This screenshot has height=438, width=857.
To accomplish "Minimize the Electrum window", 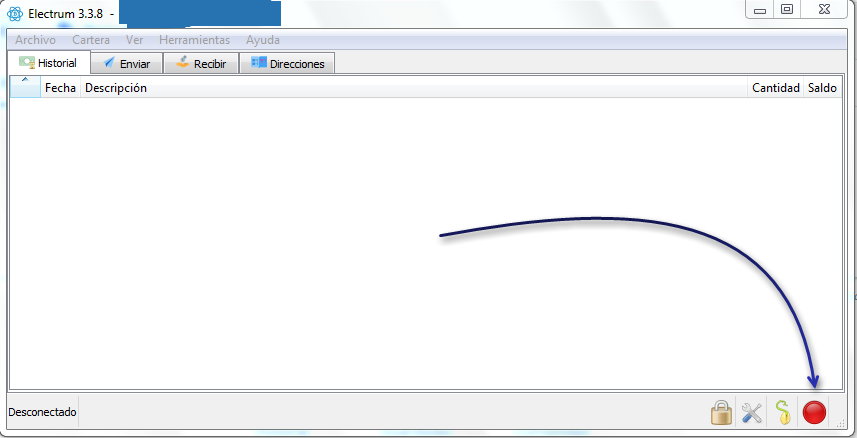I will pos(760,10).
